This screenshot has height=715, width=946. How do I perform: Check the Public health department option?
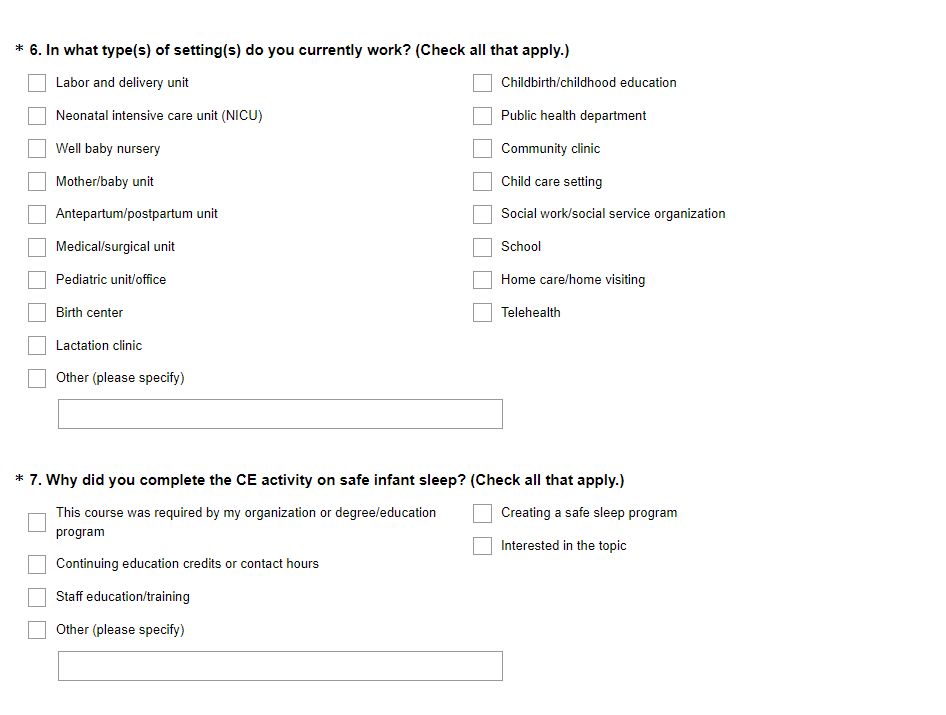click(483, 116)
